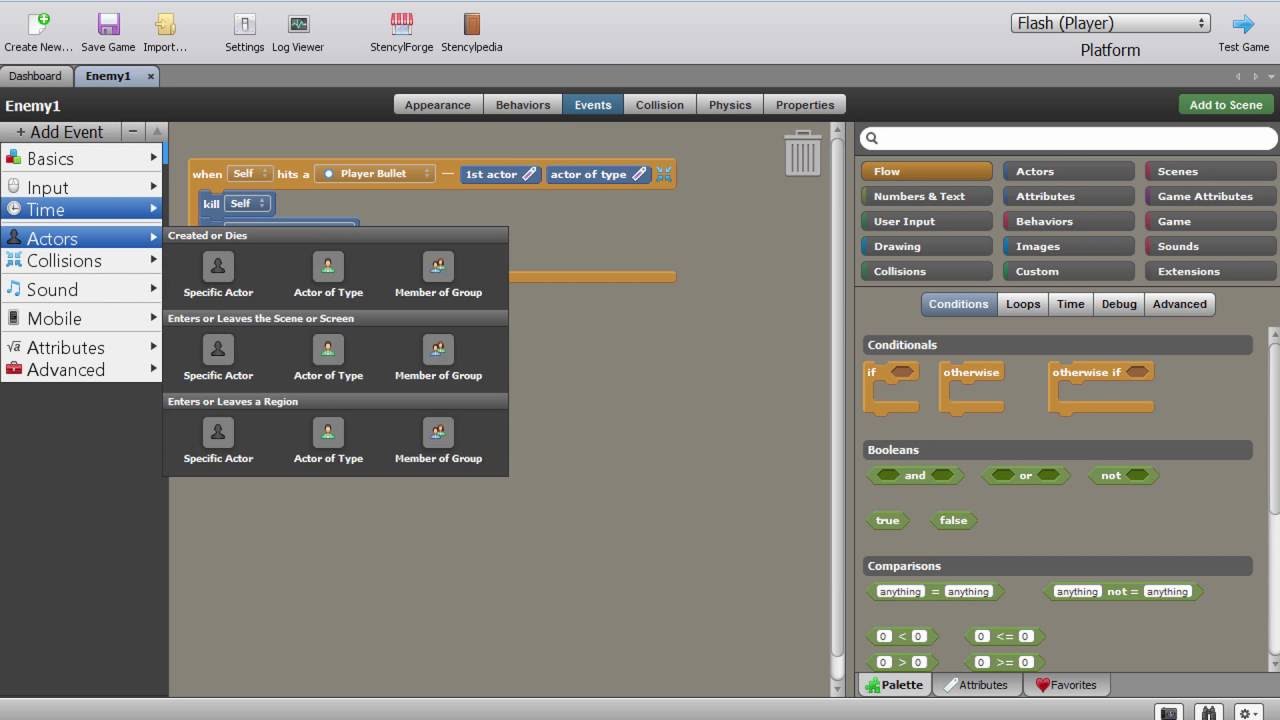
Task: Switch to the Properties tab
Action: pyautogui.click(x=805, y=105)
